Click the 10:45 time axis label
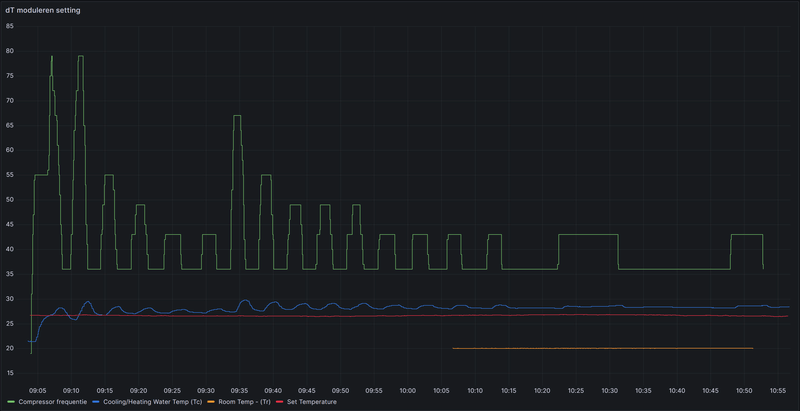The height and width of the screenshot is (411, 800). coord(710,391)
